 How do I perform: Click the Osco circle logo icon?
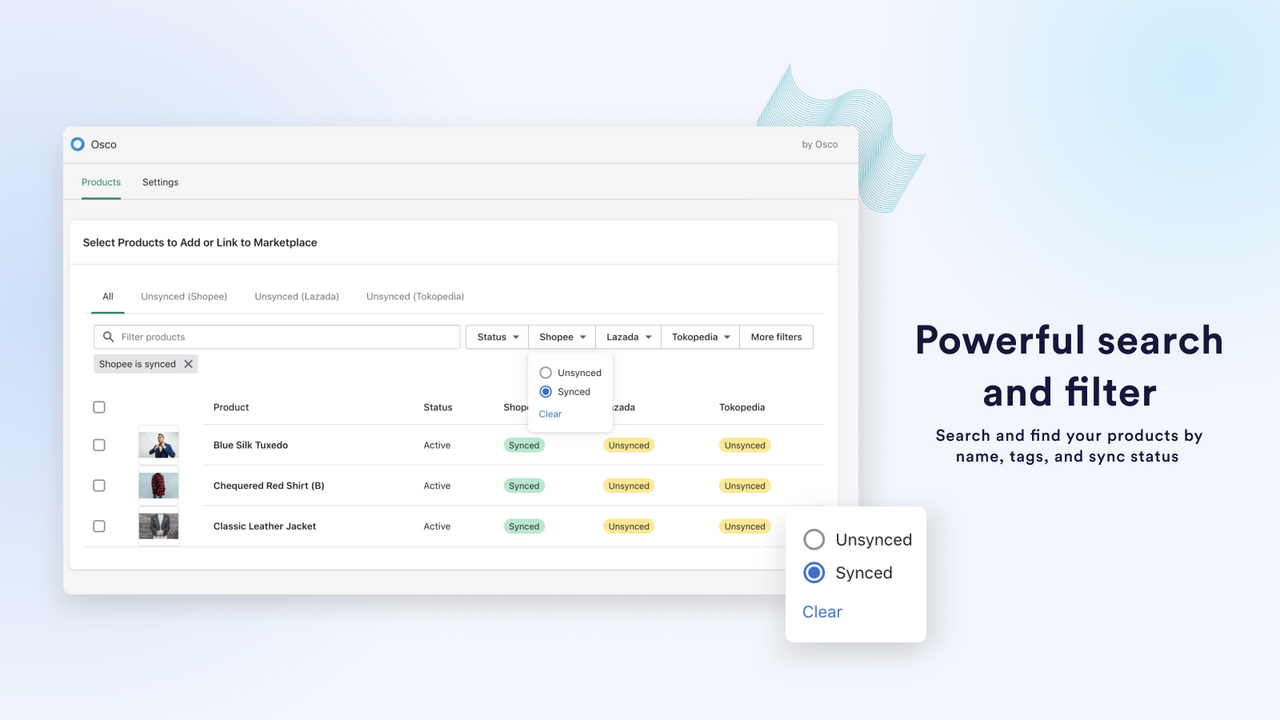point(77,144)
